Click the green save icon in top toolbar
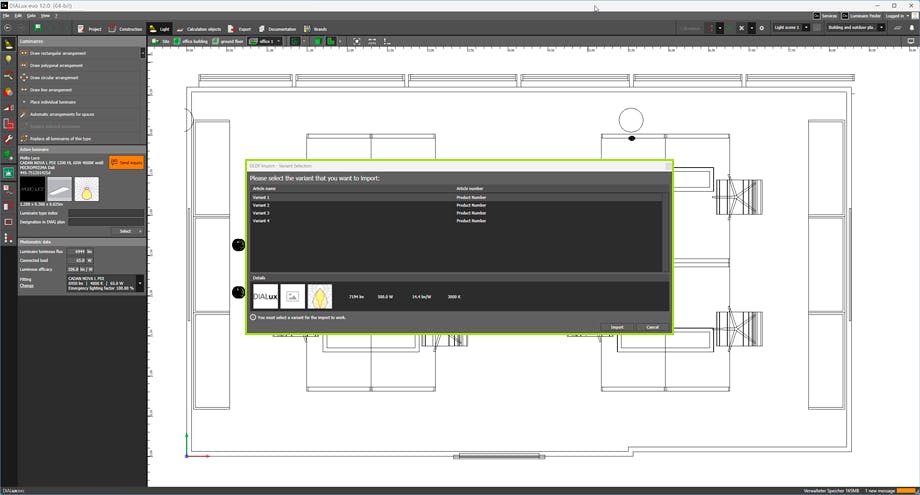 click(38, 28)
